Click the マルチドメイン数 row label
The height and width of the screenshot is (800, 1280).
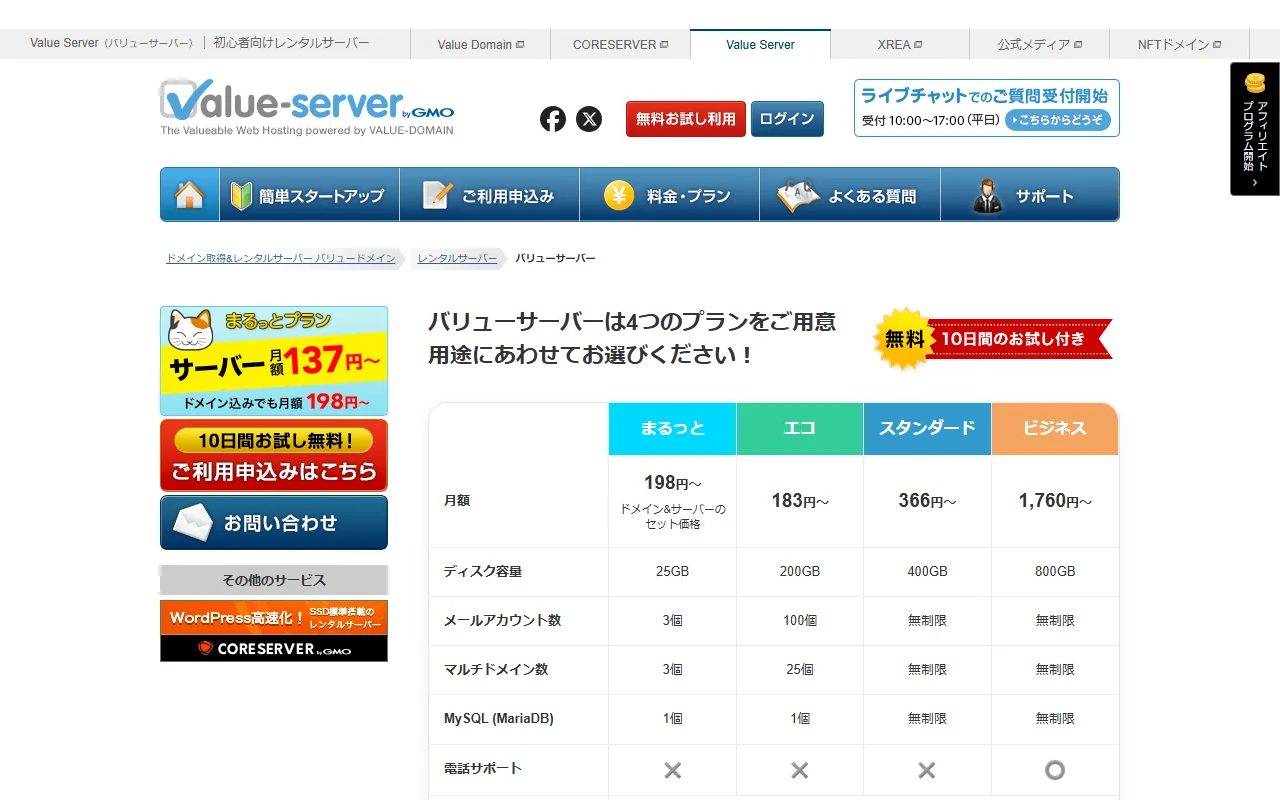(496, 670)
